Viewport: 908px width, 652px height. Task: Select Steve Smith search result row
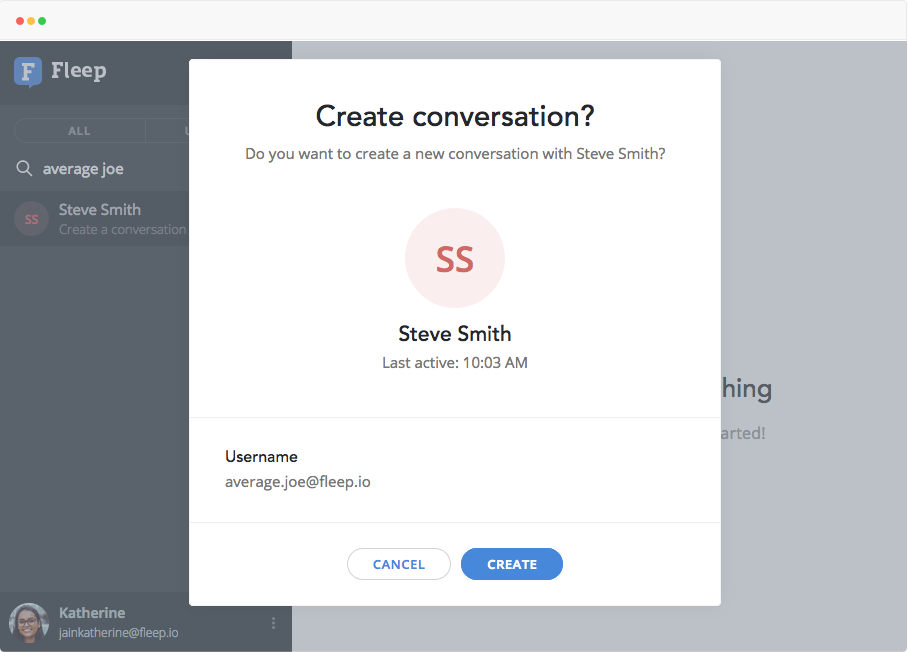tap(94, 219)
